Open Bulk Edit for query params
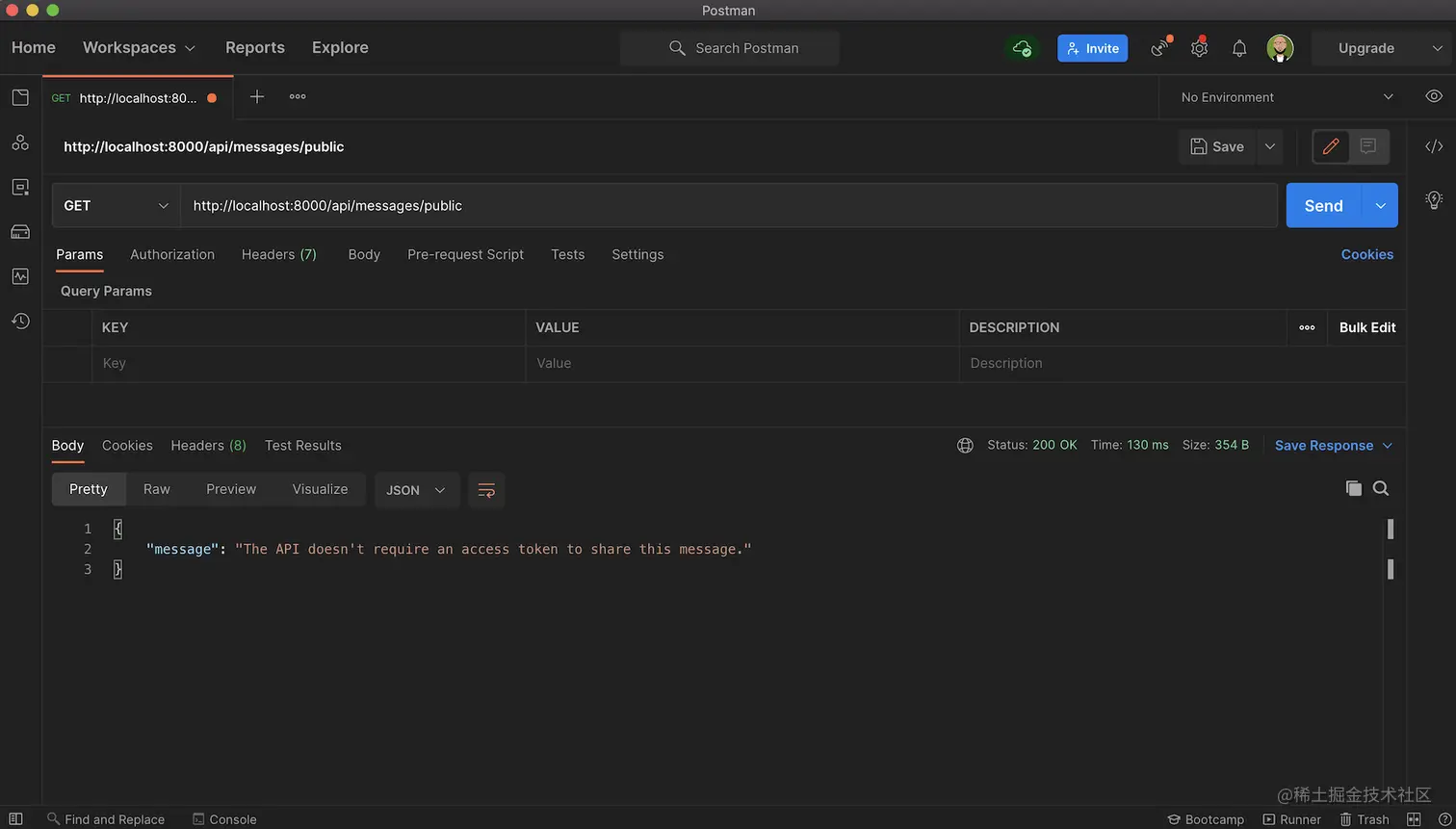This screenshot has width=1456, height=829. [x=1366, y=327]
